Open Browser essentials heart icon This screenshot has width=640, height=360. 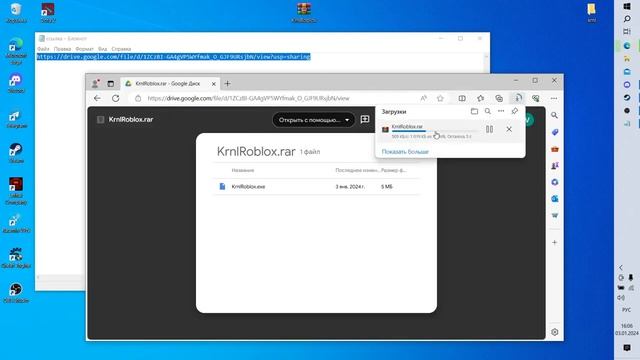click(536, 98)
